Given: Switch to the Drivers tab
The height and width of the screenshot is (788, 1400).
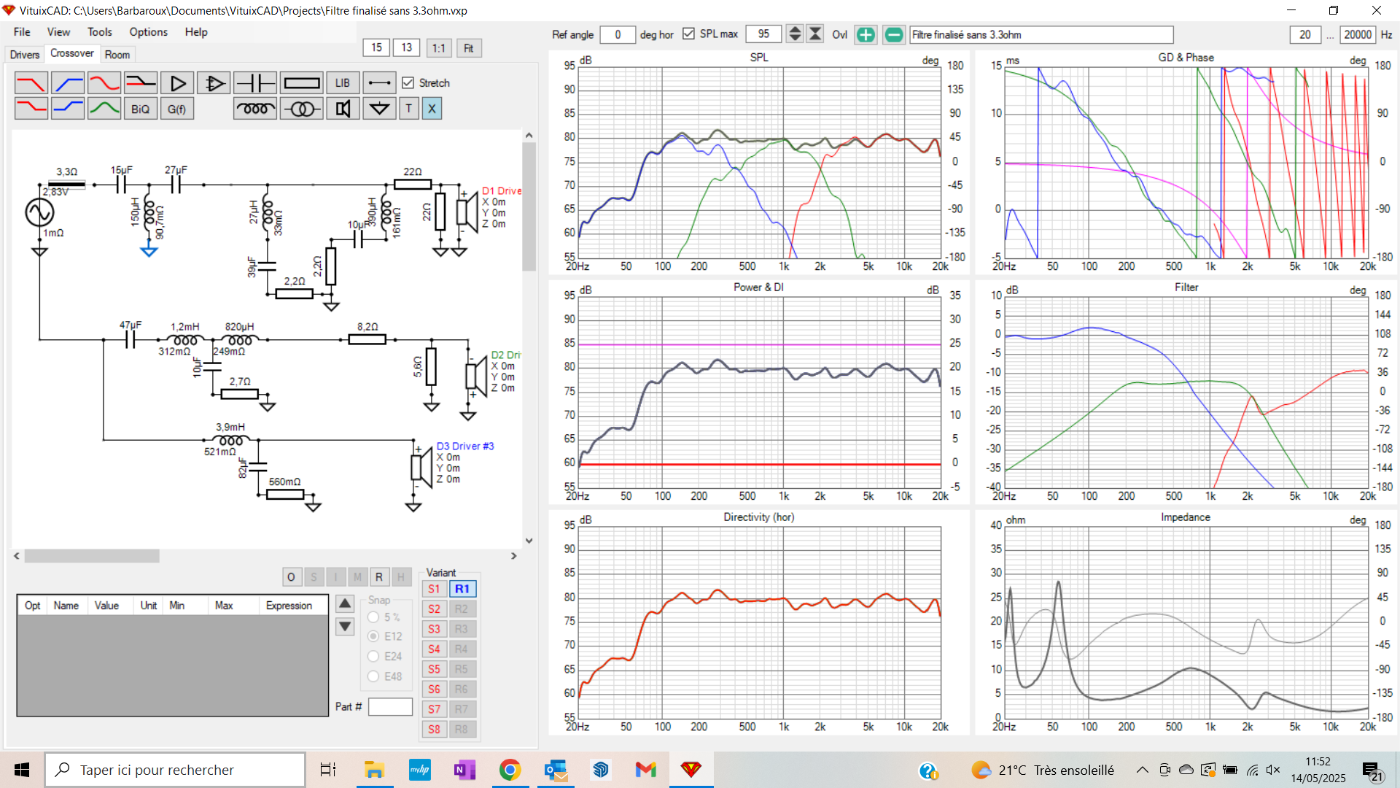Looking at the screenshot, I should tap(25, 54).
